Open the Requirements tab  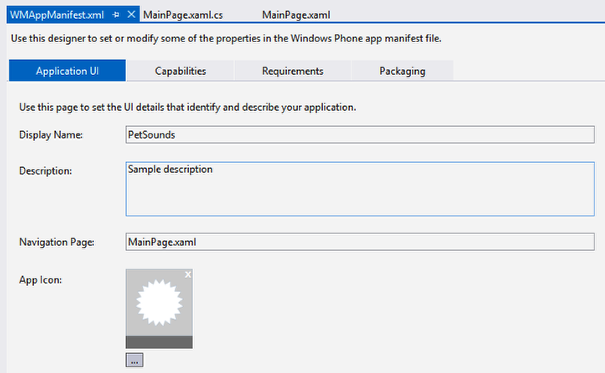(292, 71)
